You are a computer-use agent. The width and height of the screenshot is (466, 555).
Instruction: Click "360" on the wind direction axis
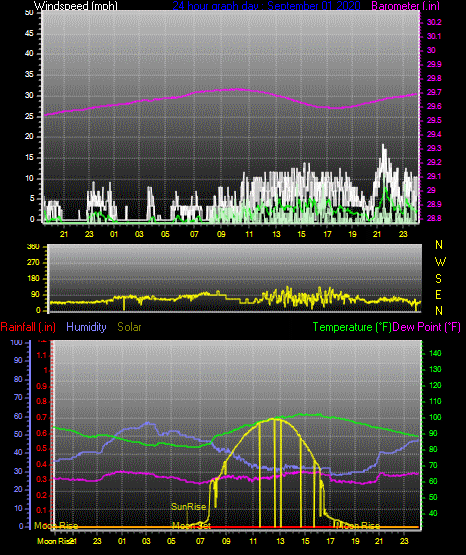pyautogui.click(x=33, y=247)
